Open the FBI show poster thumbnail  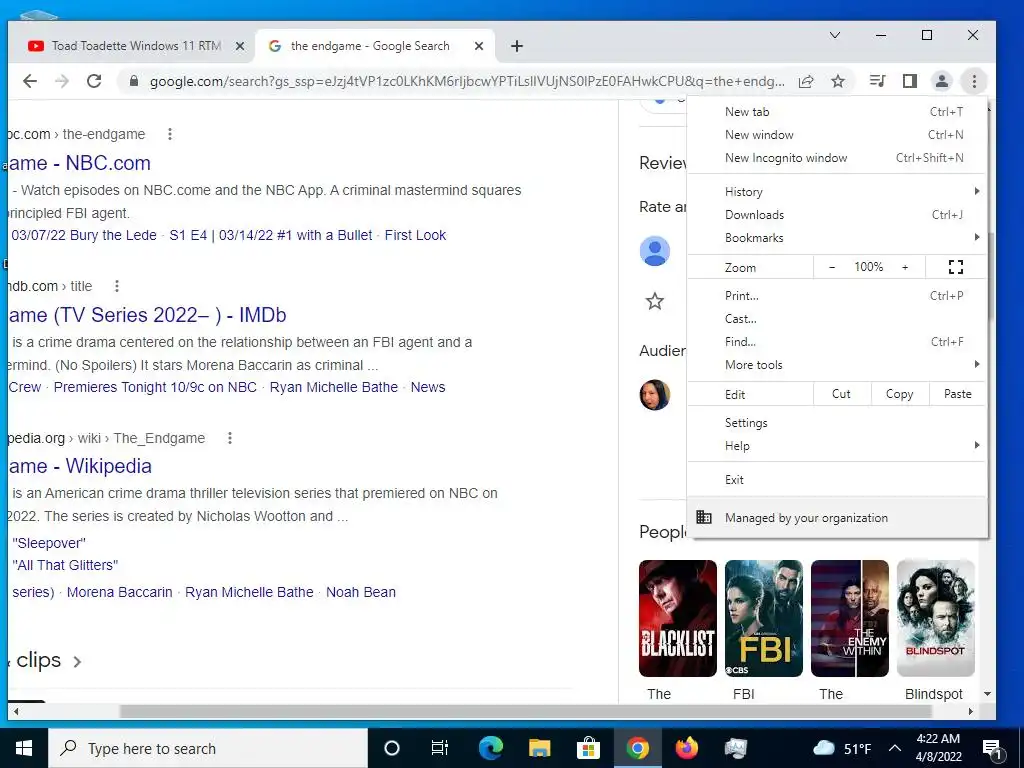[x=763, y=618]
